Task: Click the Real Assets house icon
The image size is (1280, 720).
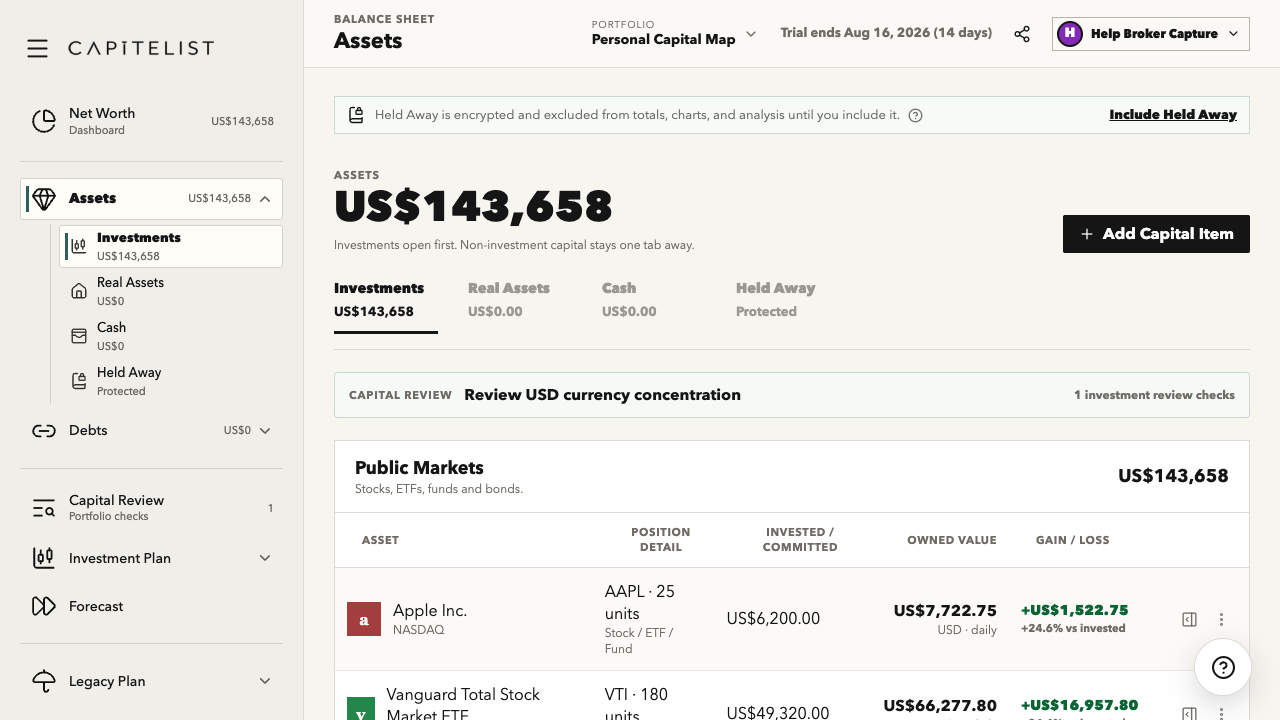Action: 79,291
